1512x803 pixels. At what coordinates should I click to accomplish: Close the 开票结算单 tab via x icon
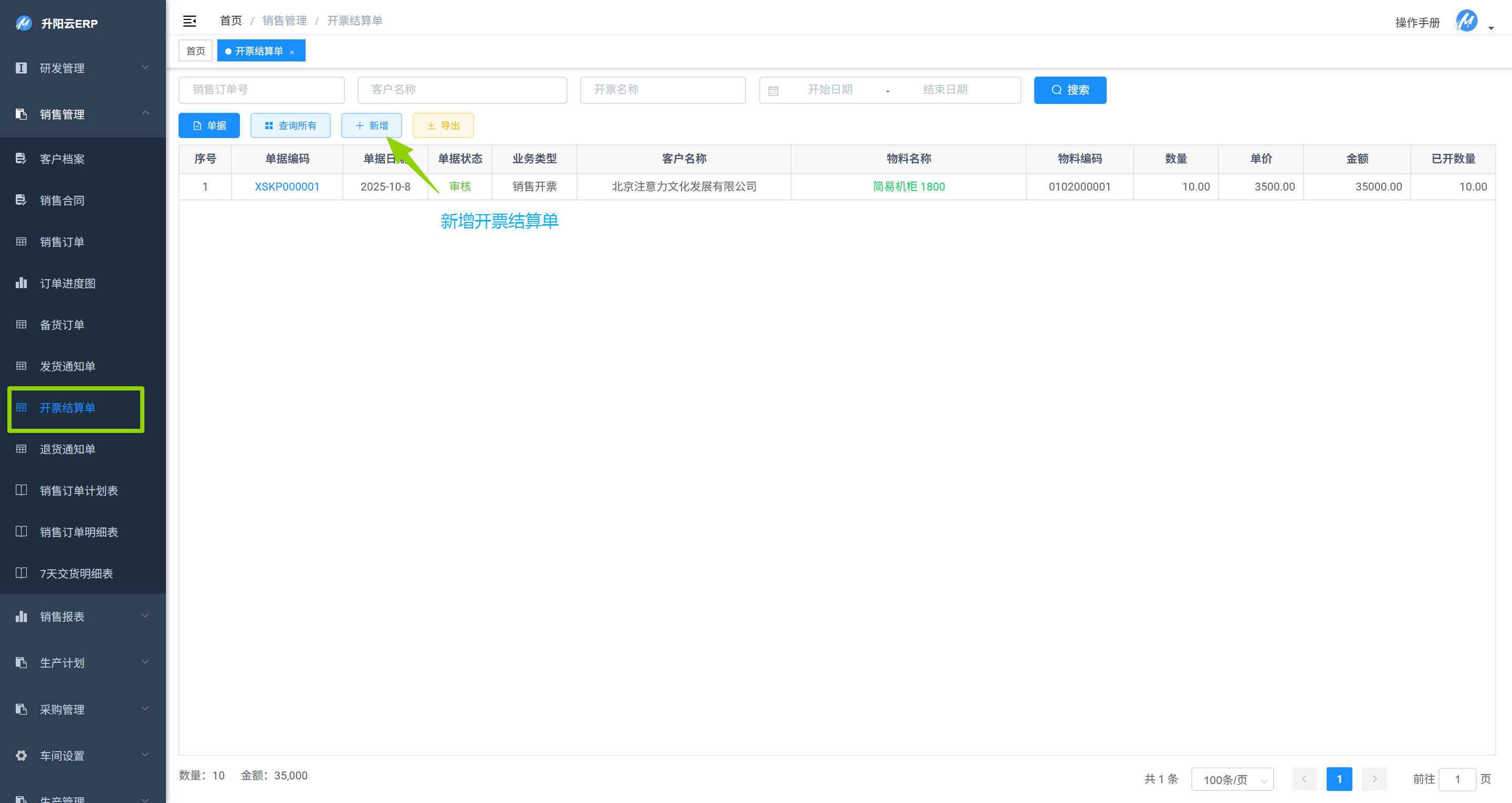click(292, 52)
